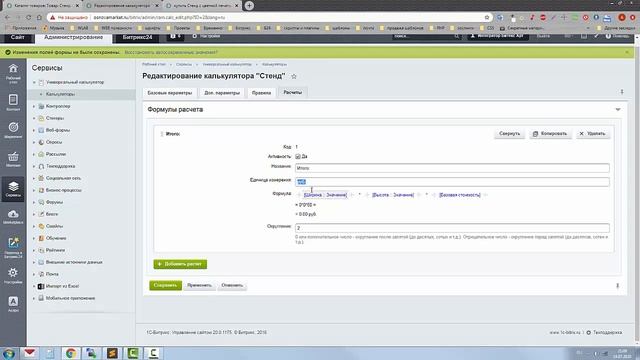Switch to the Базовые параметры tab
Viewport: 640px width, 360px height.
click(169, 93)
